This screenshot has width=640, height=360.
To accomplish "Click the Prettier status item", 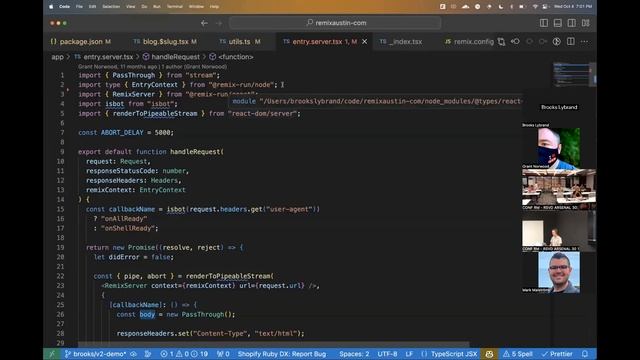I will 557,354.
